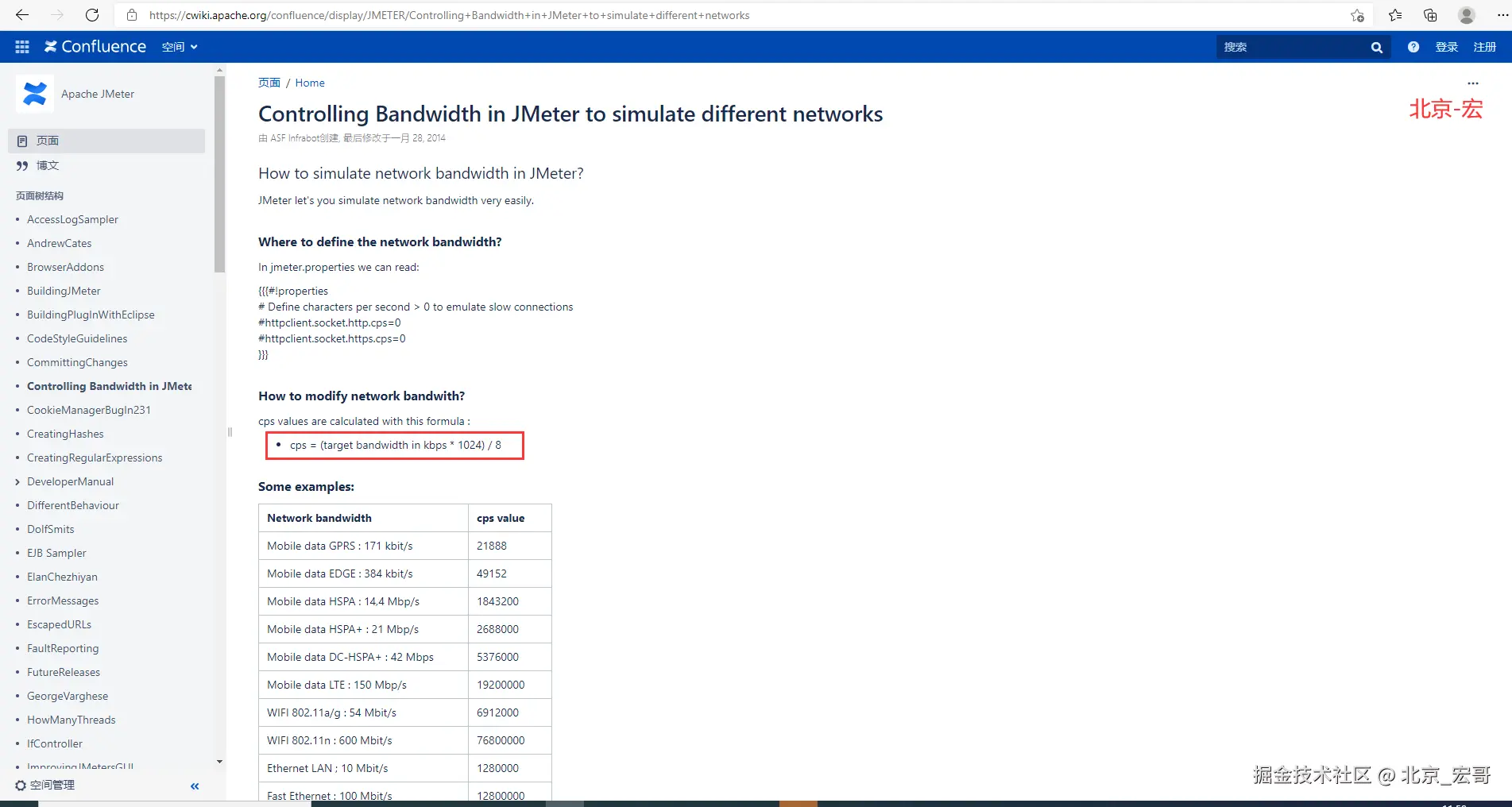Collapse sidebar with double chevron icon
The height and width of the screenshot is (807, 1512).
click(x=195, y=786)
